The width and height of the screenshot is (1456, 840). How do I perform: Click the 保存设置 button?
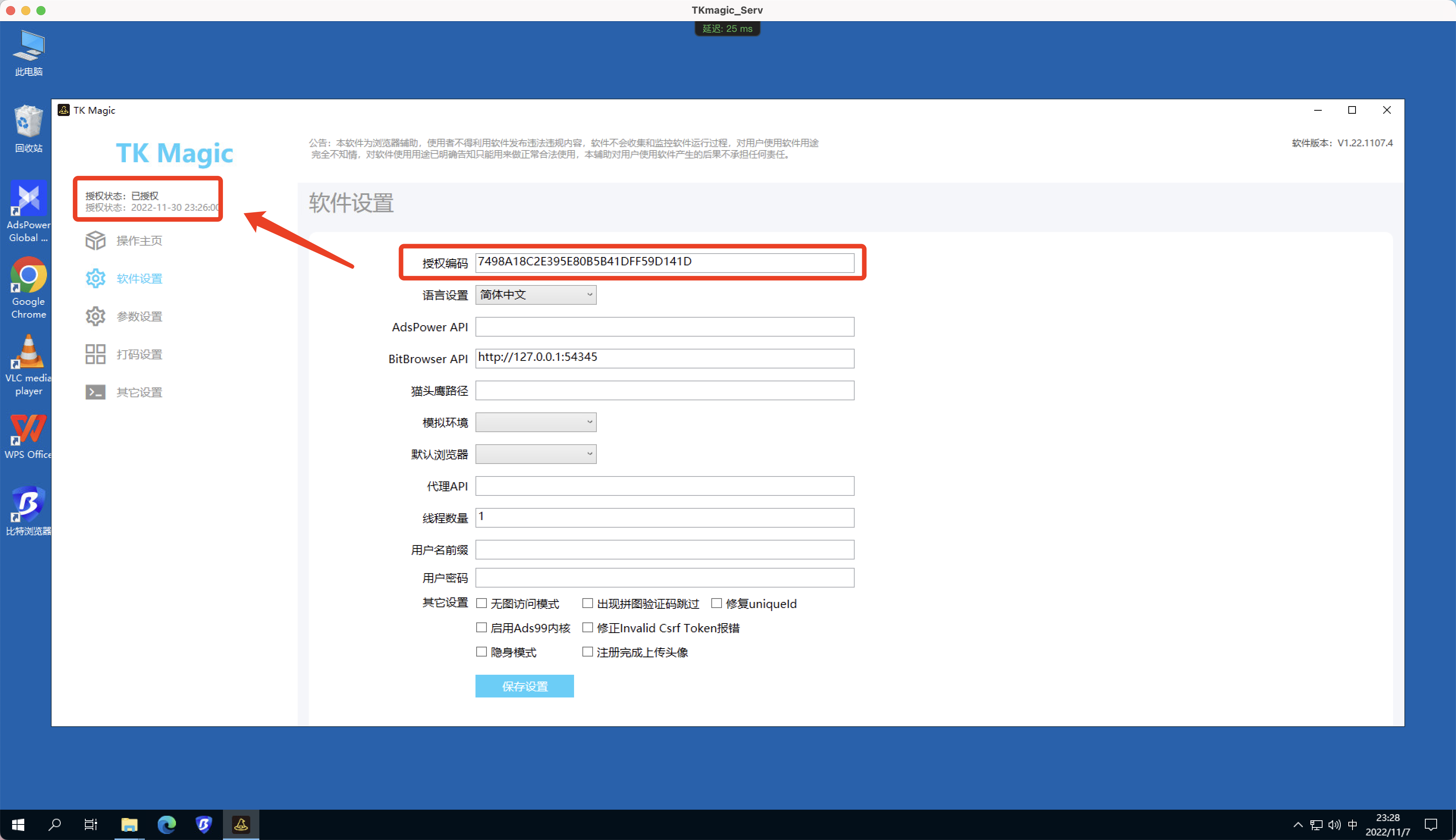[x=524, y=686]
